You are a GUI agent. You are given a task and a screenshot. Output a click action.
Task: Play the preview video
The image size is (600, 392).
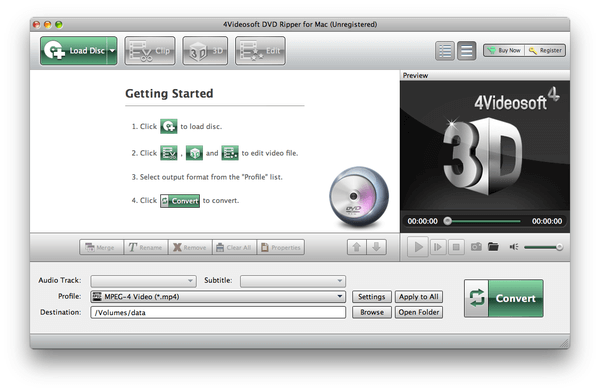pyautogui.click(x=418, y=247)
